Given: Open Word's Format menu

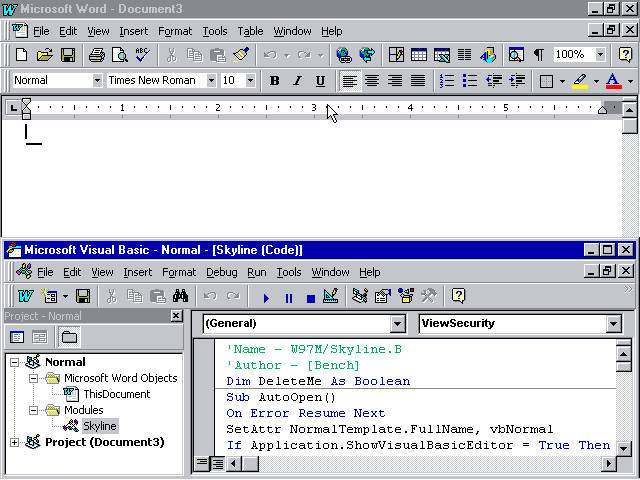Looking at the screenshot, I should pos(175,31).
